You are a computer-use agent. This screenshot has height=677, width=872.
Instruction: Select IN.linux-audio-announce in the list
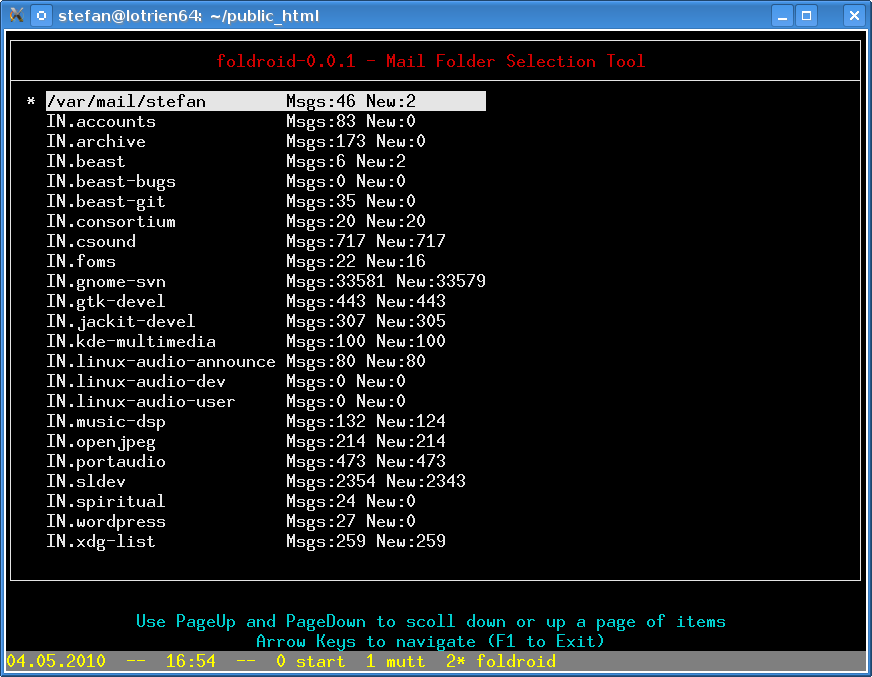pos(160,361)
